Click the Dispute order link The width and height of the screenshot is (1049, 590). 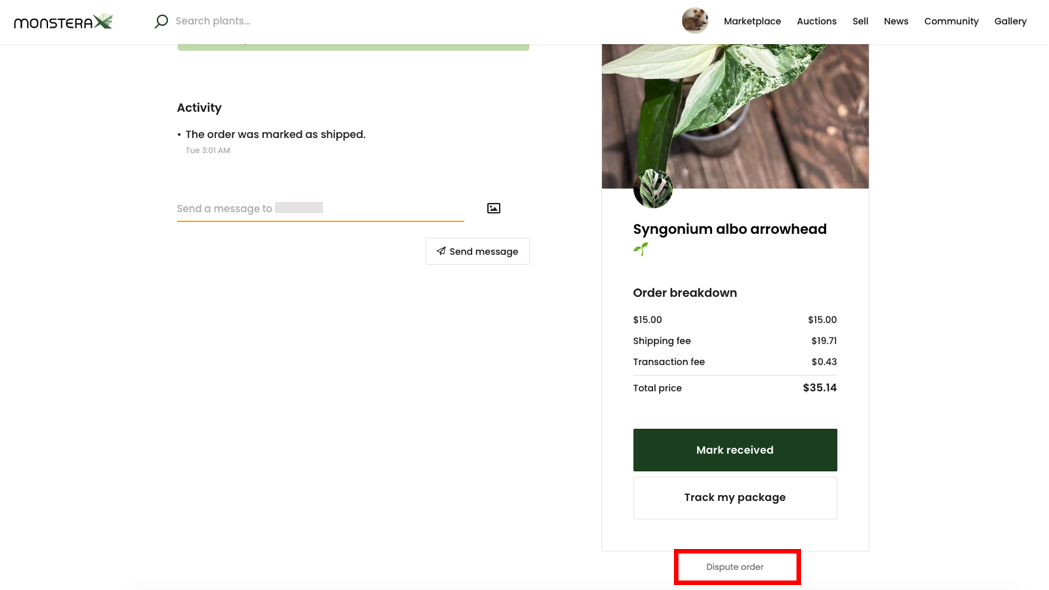click(735, 567)
